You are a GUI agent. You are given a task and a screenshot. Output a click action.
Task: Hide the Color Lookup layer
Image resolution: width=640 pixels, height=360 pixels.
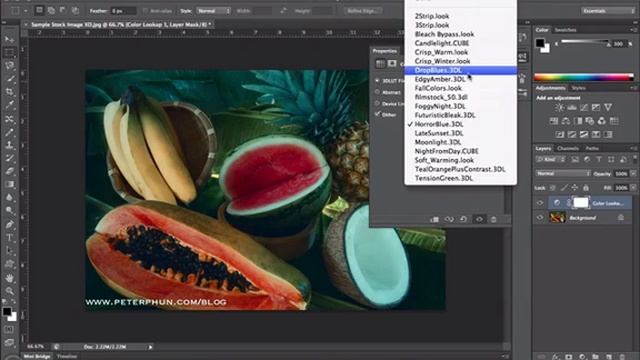[x=540, y=203]
